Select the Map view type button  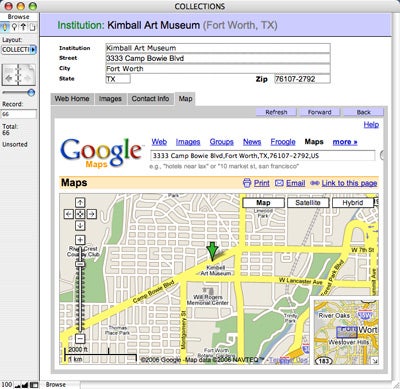pyautogui.click(x=263, y=203)
